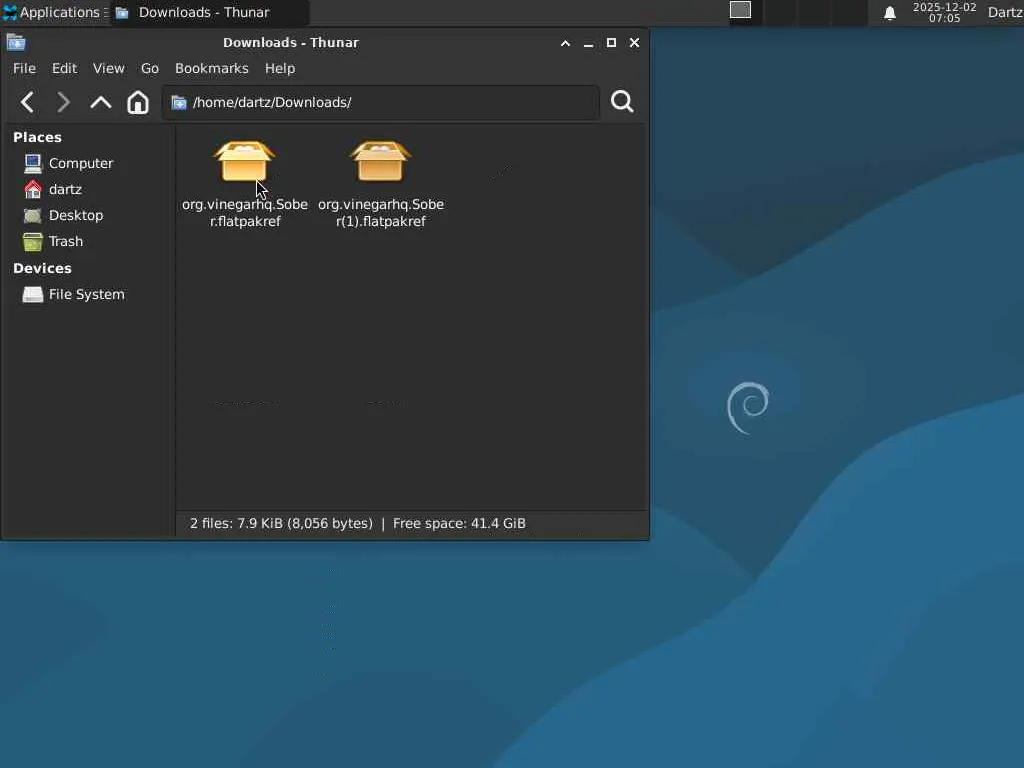Go forward with the right arrow button
1024x768 pixels.
(x=63, y=103)
